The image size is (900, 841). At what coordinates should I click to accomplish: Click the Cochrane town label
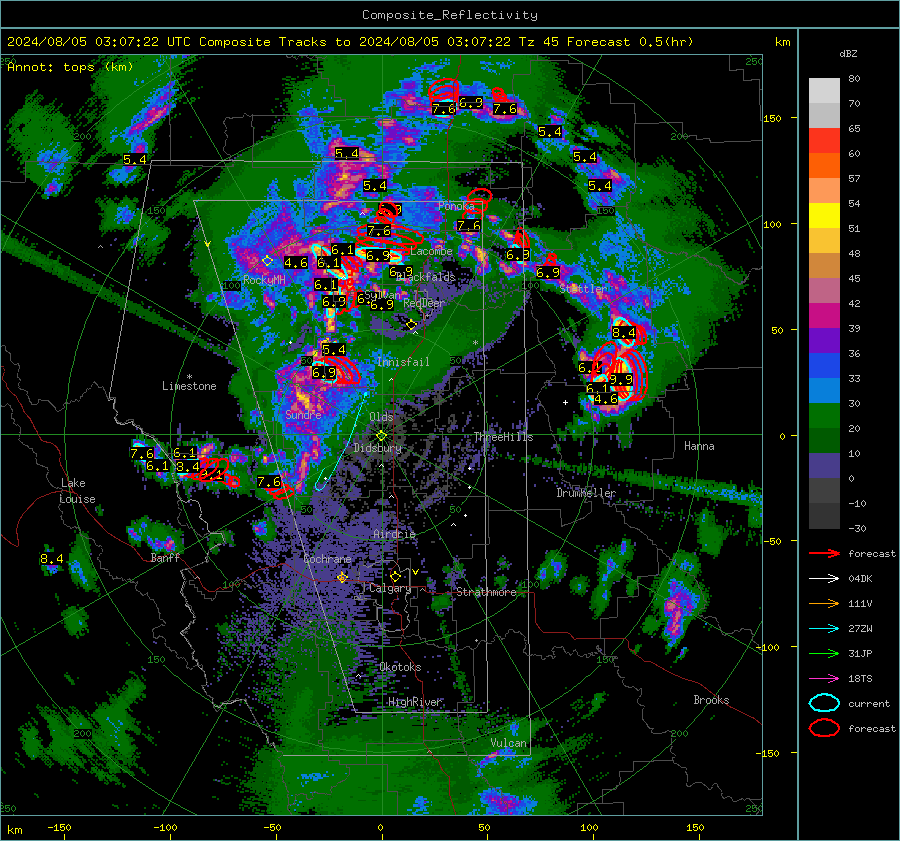point(327,559)
